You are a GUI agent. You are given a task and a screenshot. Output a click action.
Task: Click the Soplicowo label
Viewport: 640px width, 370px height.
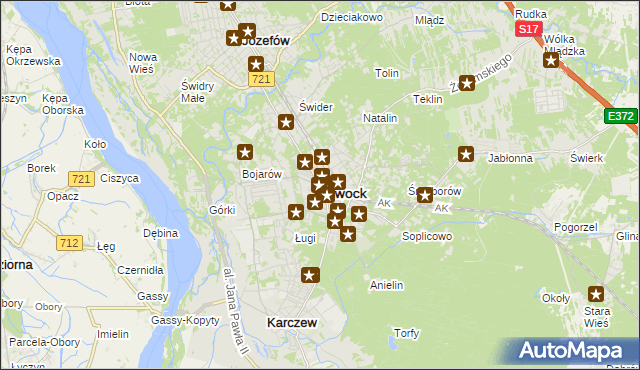[427, 236]
